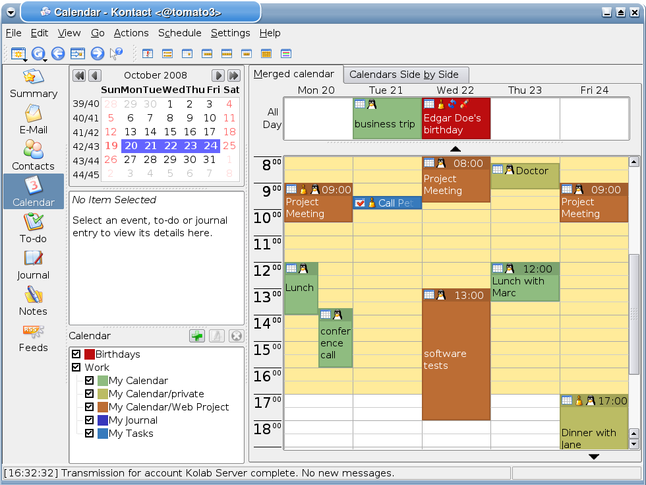646x485 pixels.
Task: Open Journal in the sidebar
Action: pyautogui.click(x=33, y=265)
